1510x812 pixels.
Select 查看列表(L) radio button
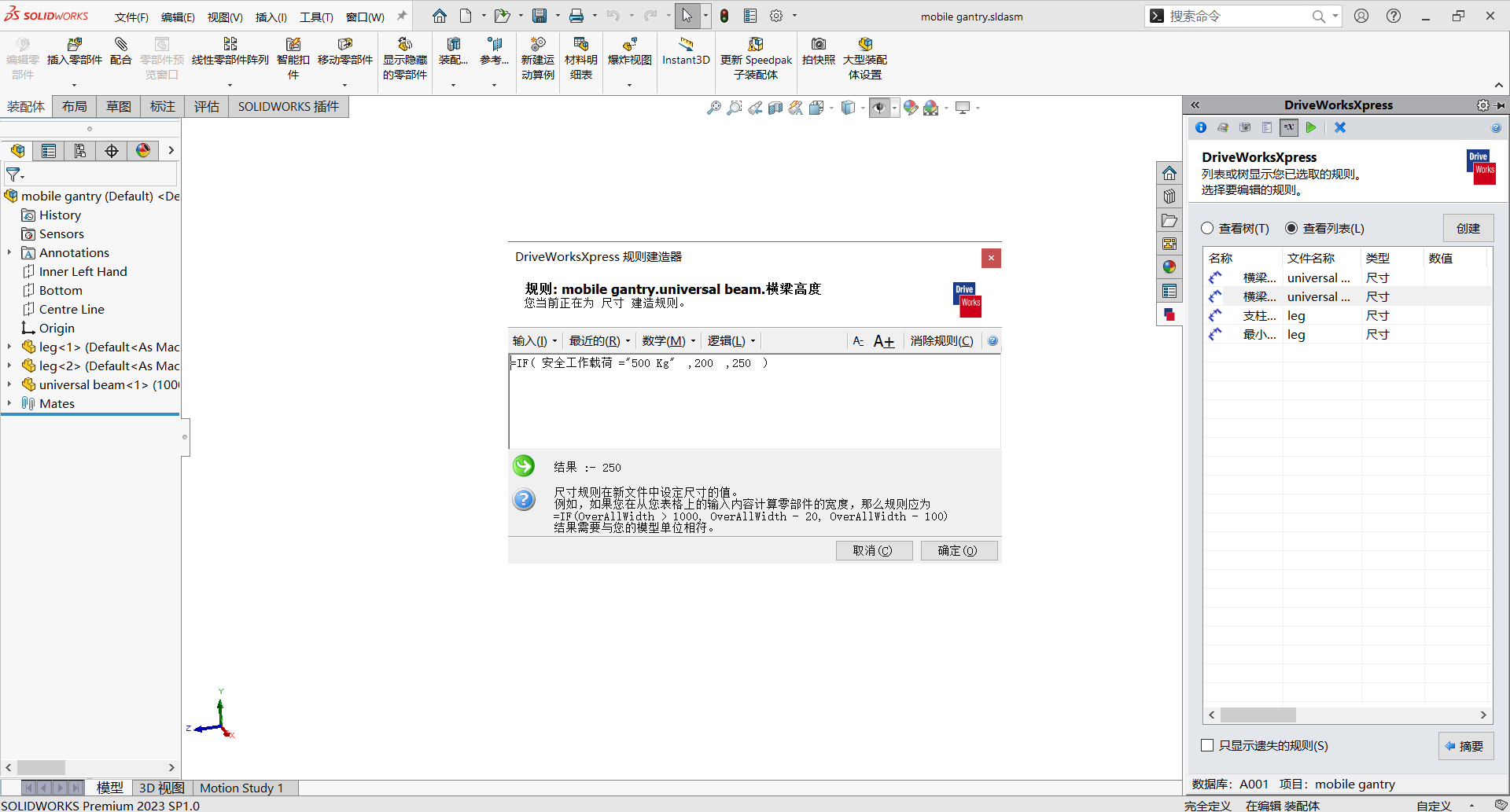(x=1291, y=228)
